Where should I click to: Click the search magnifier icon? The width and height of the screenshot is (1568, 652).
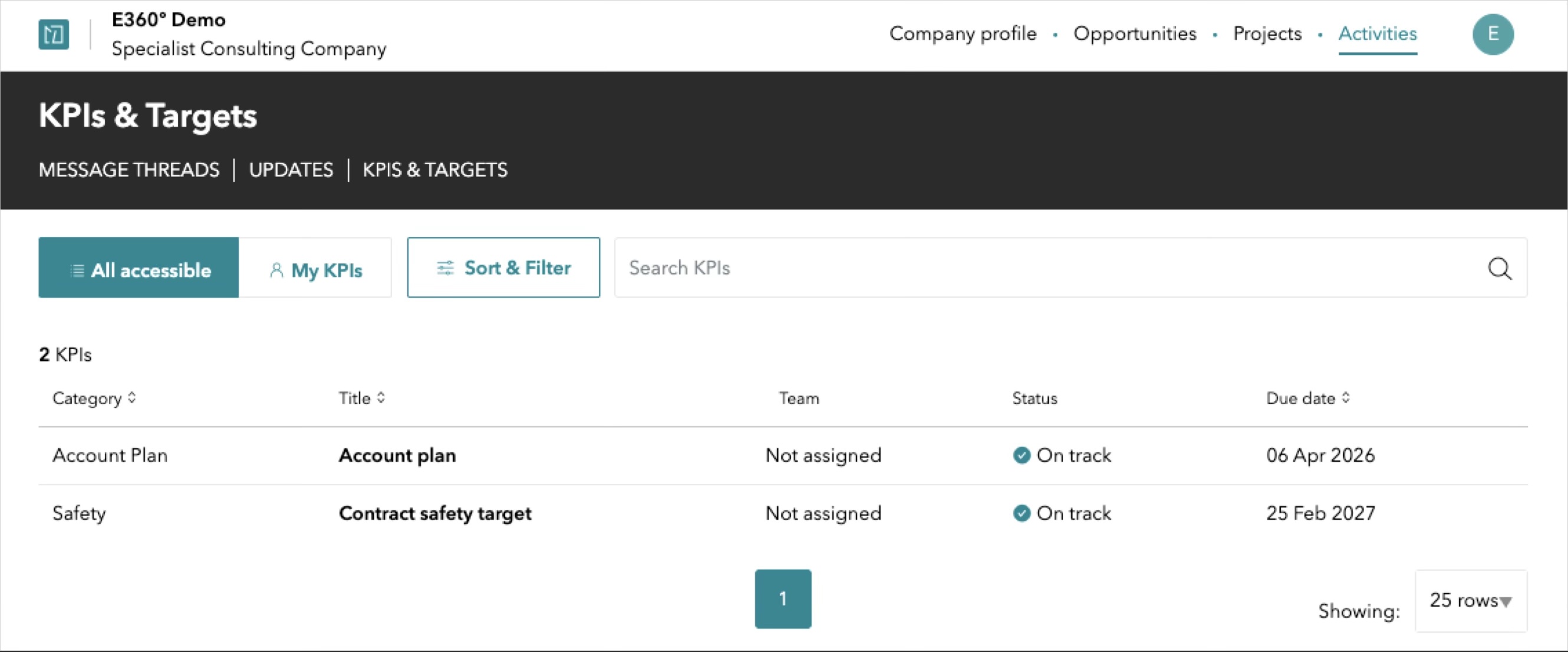click(x=1499, y=268)
